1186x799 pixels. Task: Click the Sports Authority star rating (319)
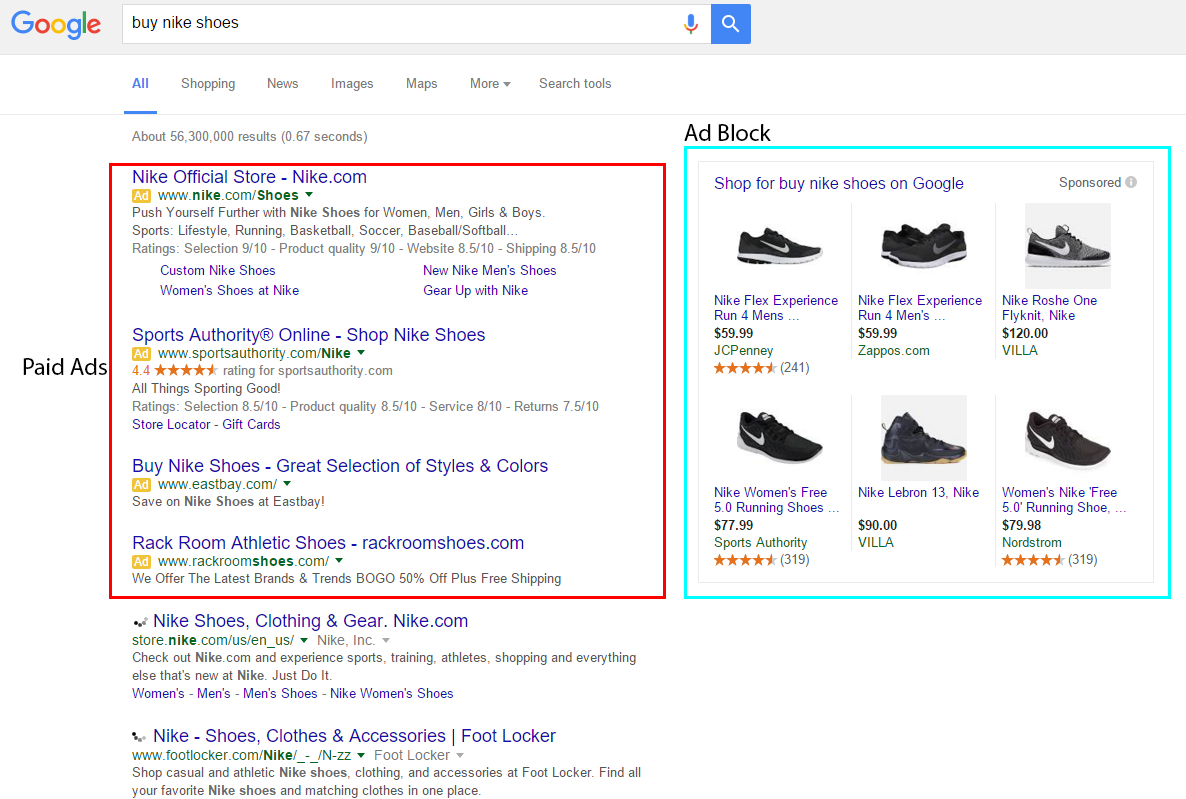[762, 561]
